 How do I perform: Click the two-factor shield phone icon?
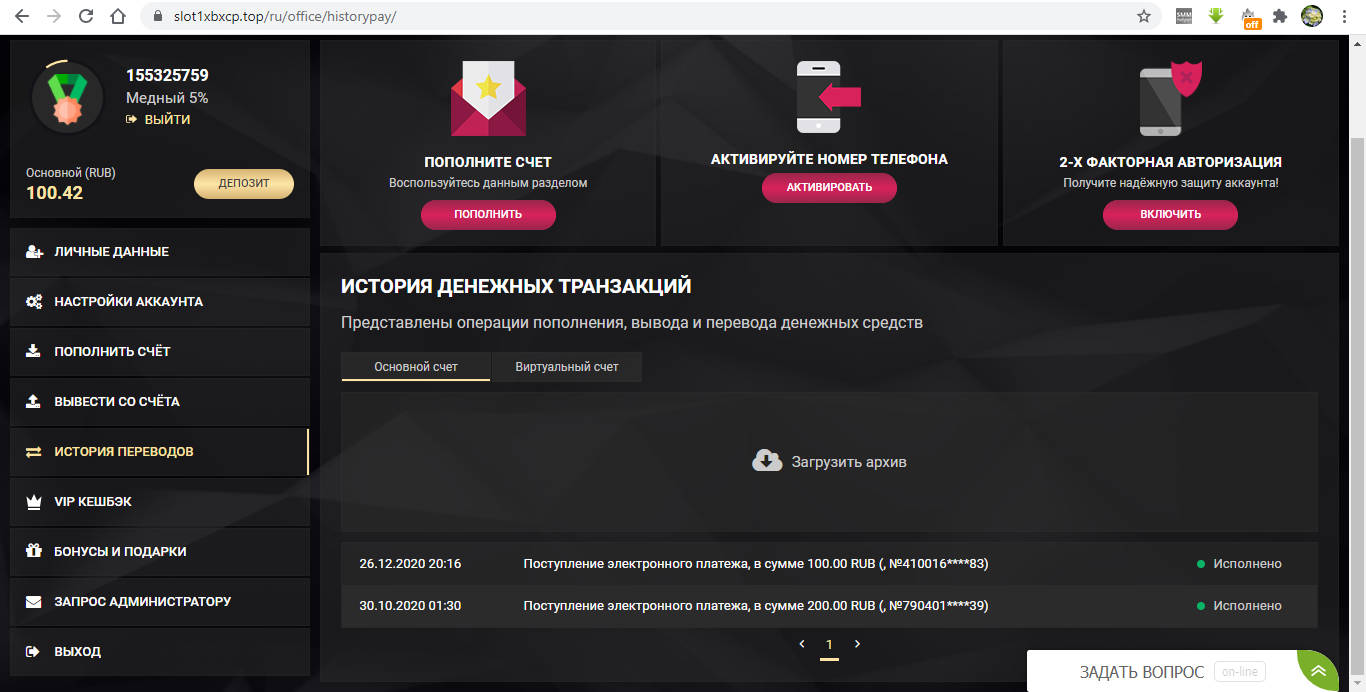pos(1170,98)
